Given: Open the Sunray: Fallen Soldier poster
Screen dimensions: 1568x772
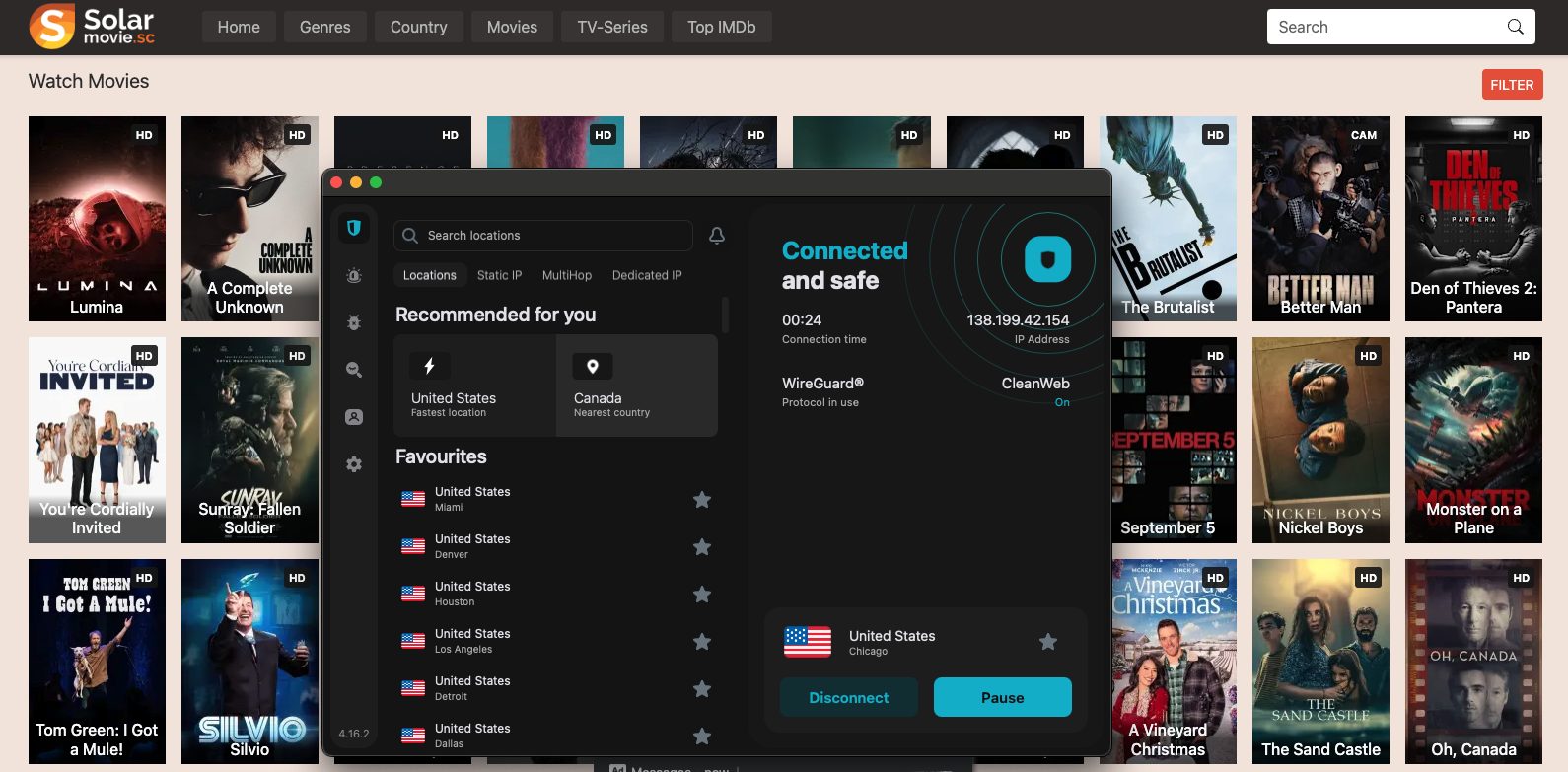Looking at the screenshot, I should click(249, 441).
